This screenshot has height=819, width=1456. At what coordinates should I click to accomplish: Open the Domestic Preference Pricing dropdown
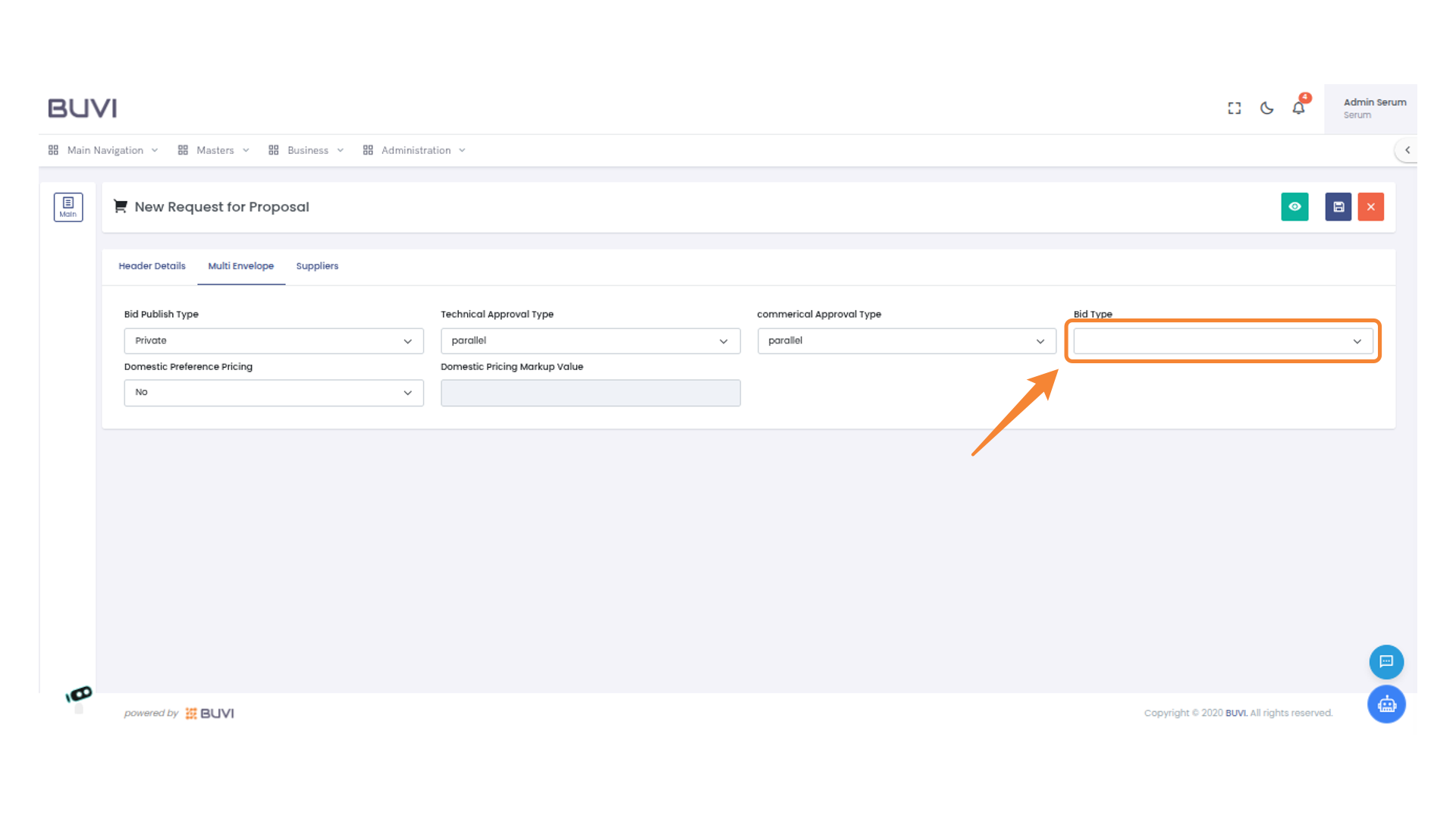click(x=273, y=392)
